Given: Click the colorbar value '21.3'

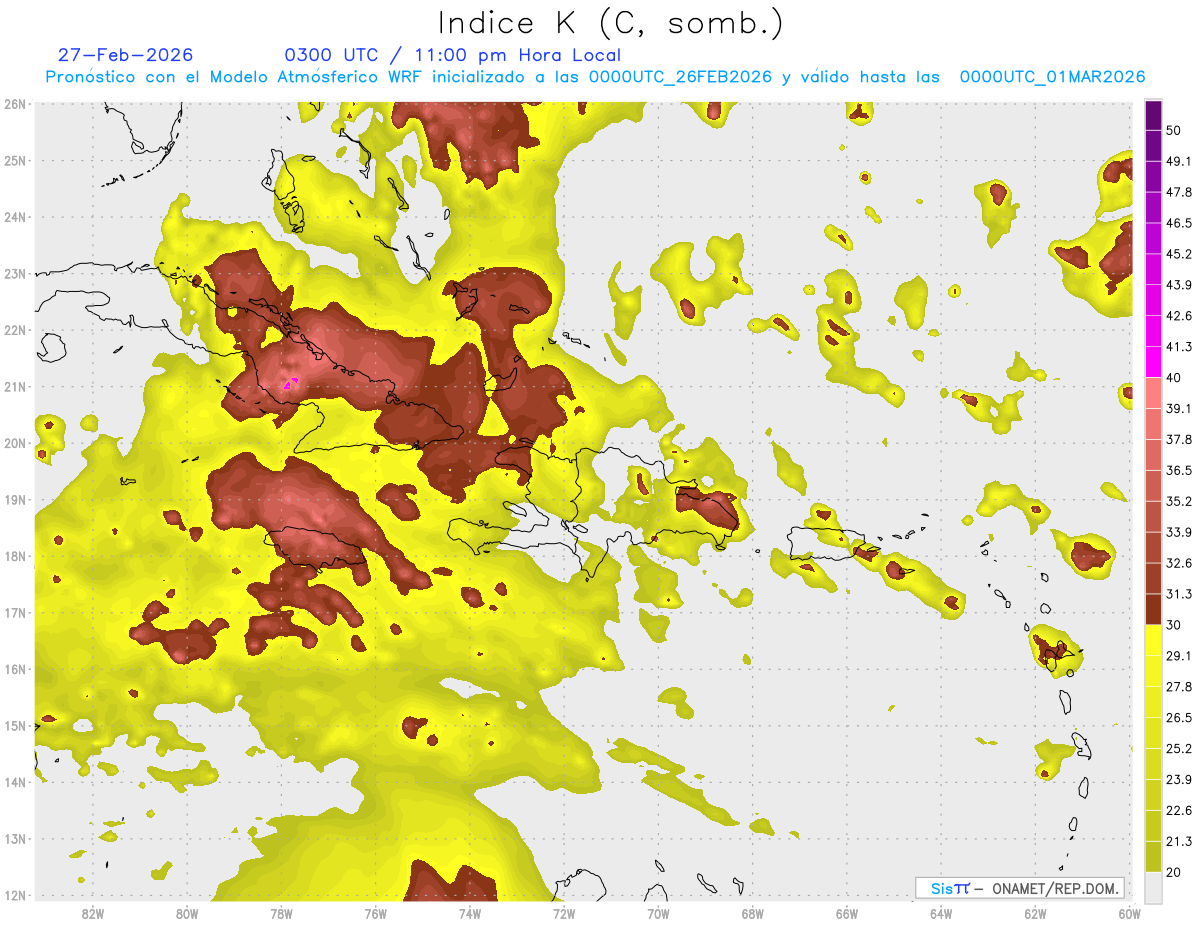Looking at the screenshot, I should [1180, 841].
